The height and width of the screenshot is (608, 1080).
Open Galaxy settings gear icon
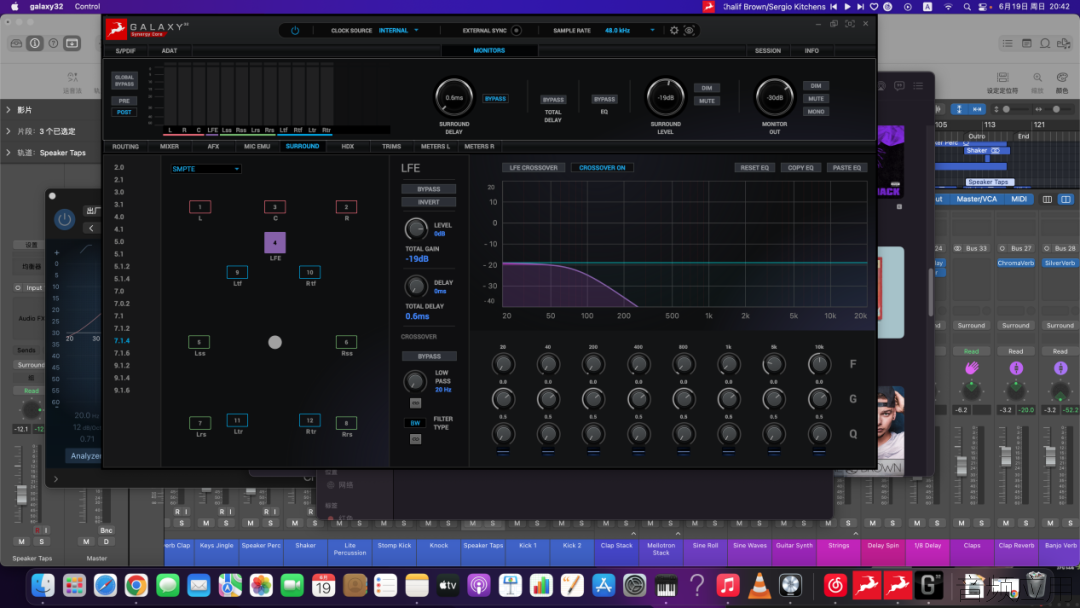674,30
